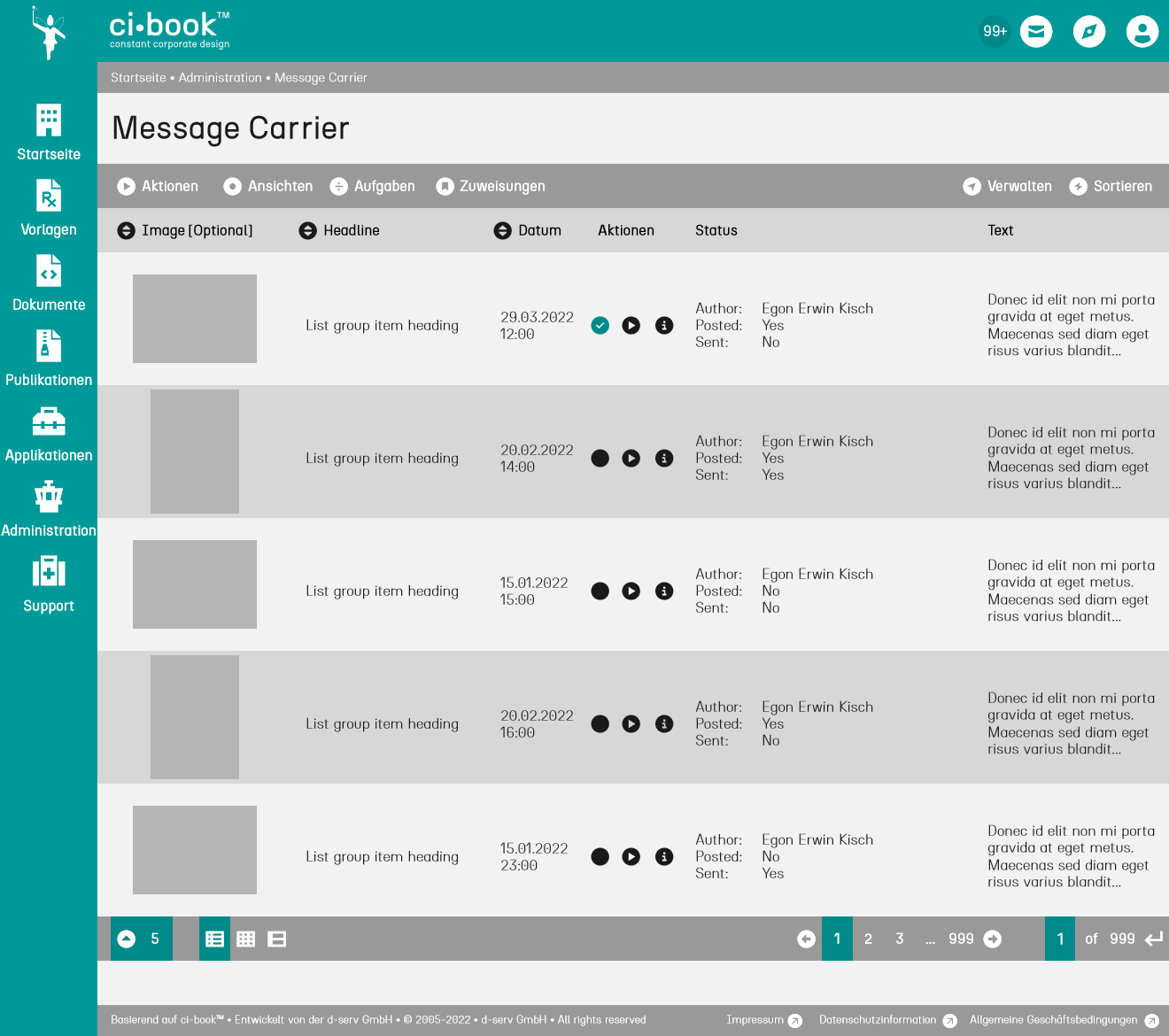The height and width of the screenshot is (1036, 1169).
Task: Click play action for 20.02.2022 16:00 row
Action: (631, 723)
